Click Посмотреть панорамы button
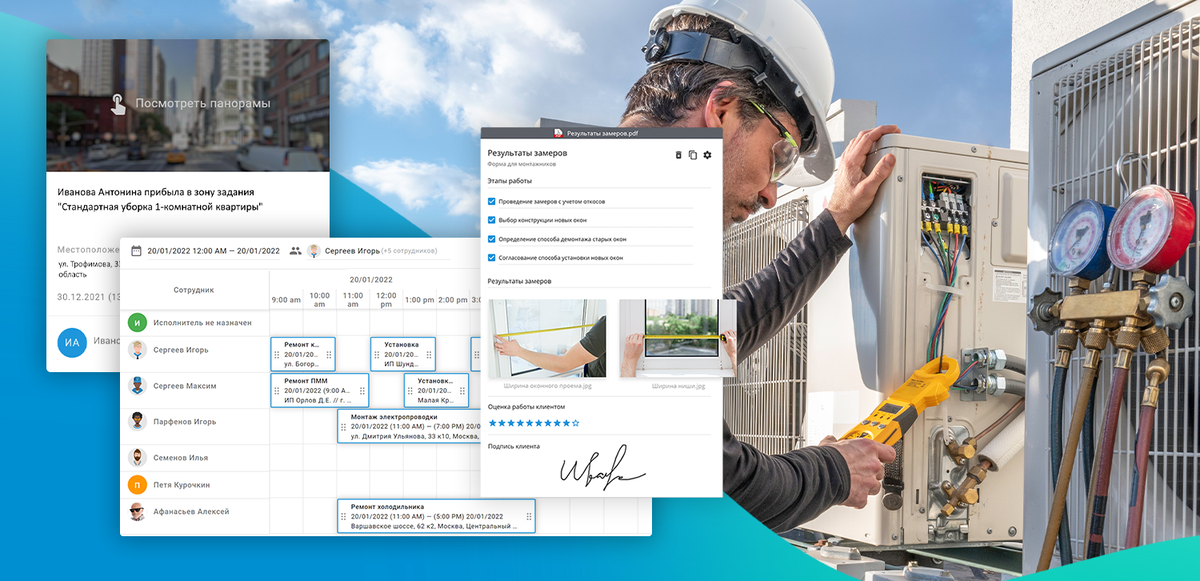The image size is (1200, 581). 203,103
